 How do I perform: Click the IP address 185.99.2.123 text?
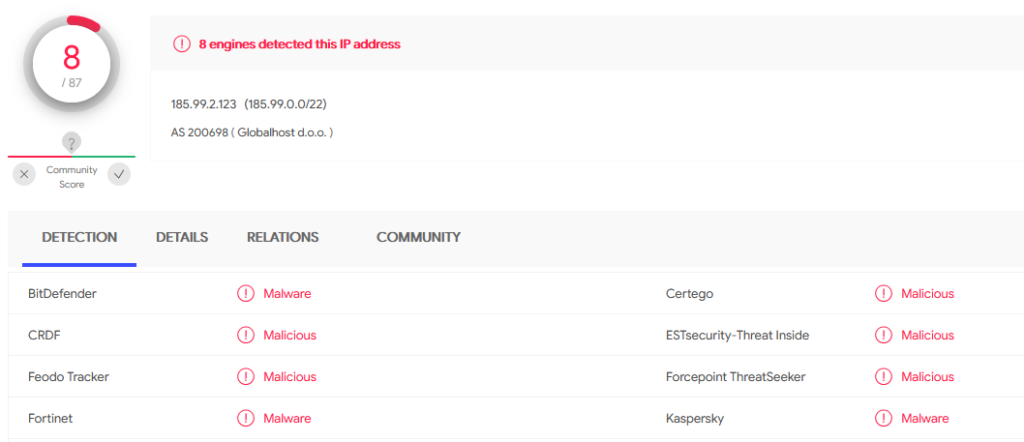point(204,104)
